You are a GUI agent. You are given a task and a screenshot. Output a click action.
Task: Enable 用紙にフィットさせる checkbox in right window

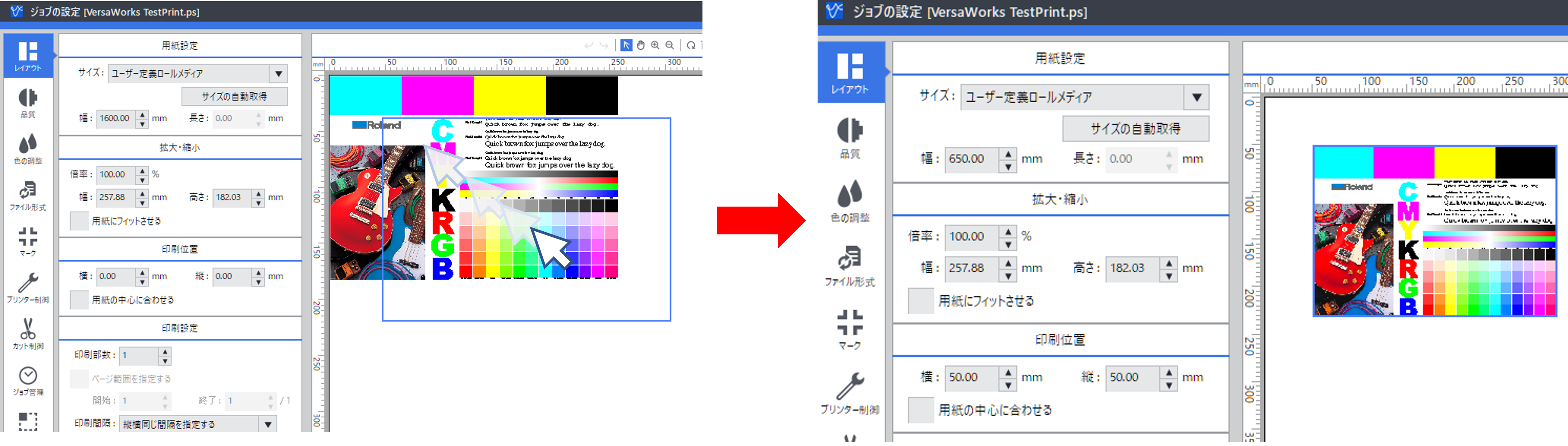(921, 300)
